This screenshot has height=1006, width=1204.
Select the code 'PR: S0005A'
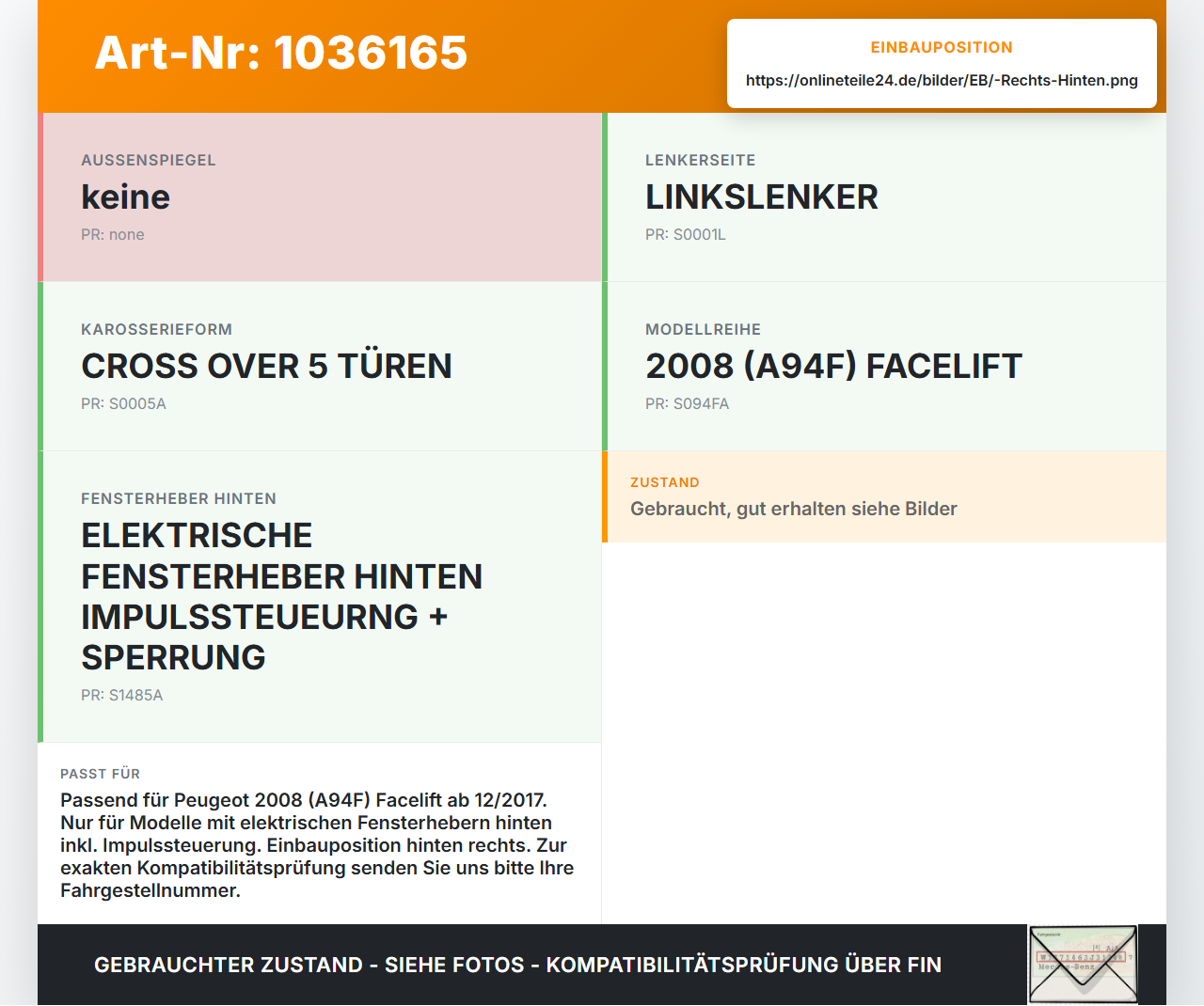pos(123,404)
